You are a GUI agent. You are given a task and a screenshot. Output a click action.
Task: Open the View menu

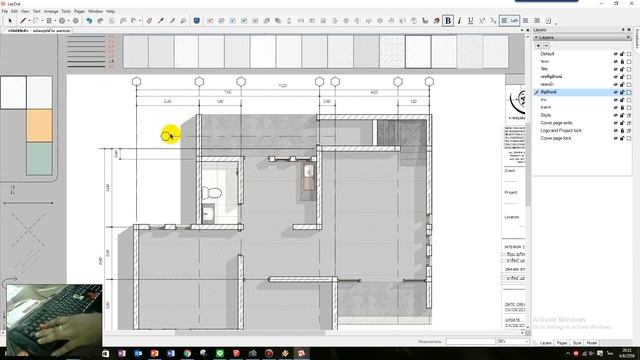pyautogui.click(x=25, y=11)
